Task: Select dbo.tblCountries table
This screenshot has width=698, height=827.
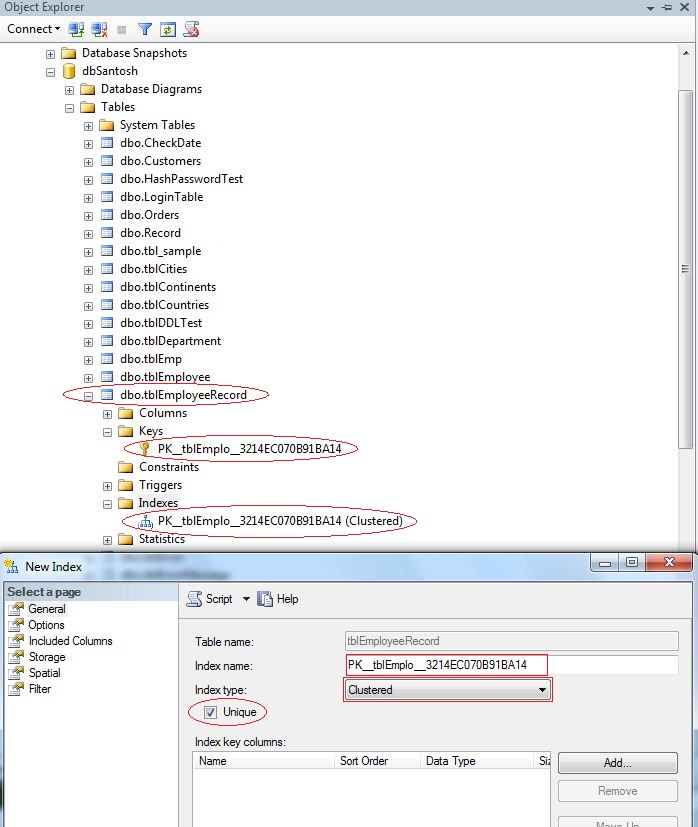Action: (164, 305)
